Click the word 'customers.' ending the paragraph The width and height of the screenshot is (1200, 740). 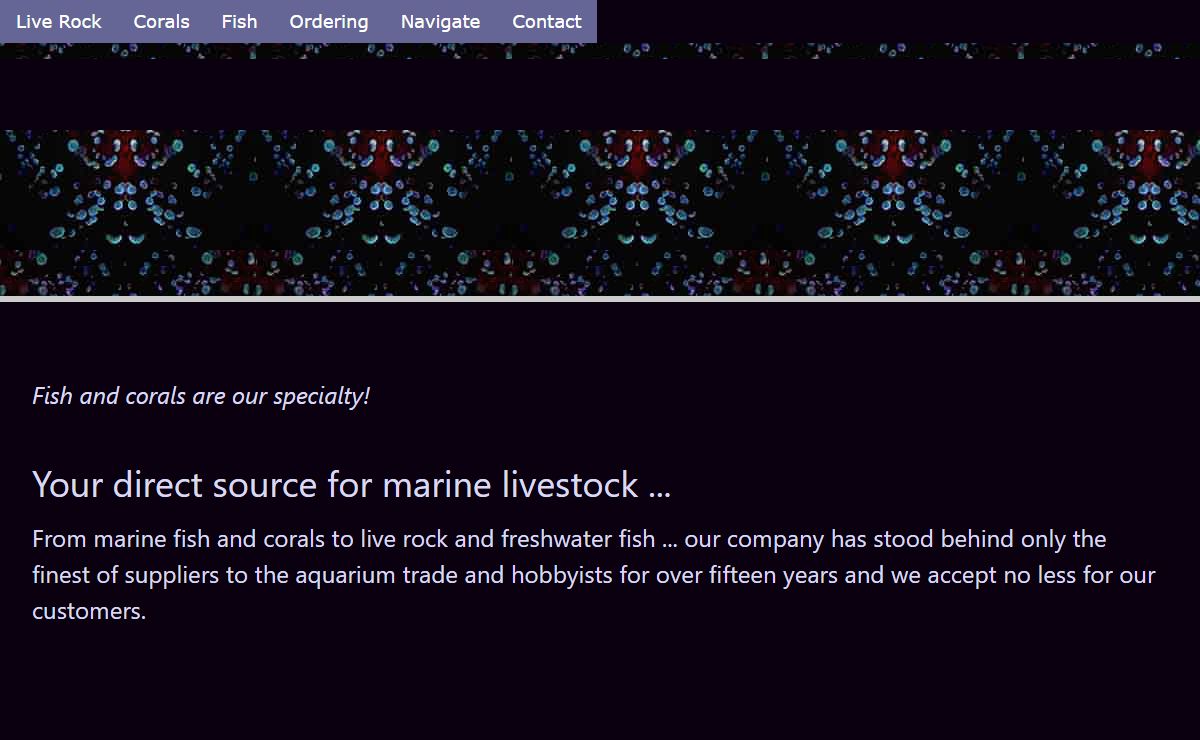[89, 612]
